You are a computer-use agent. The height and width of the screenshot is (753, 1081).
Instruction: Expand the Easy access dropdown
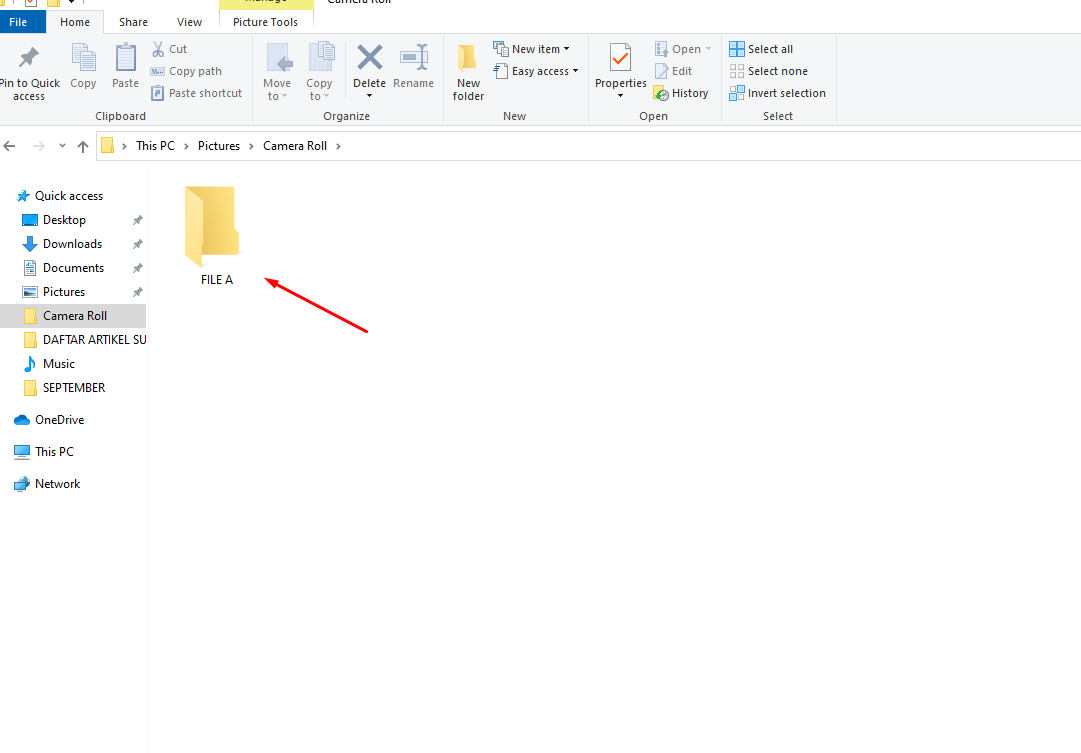538,71
